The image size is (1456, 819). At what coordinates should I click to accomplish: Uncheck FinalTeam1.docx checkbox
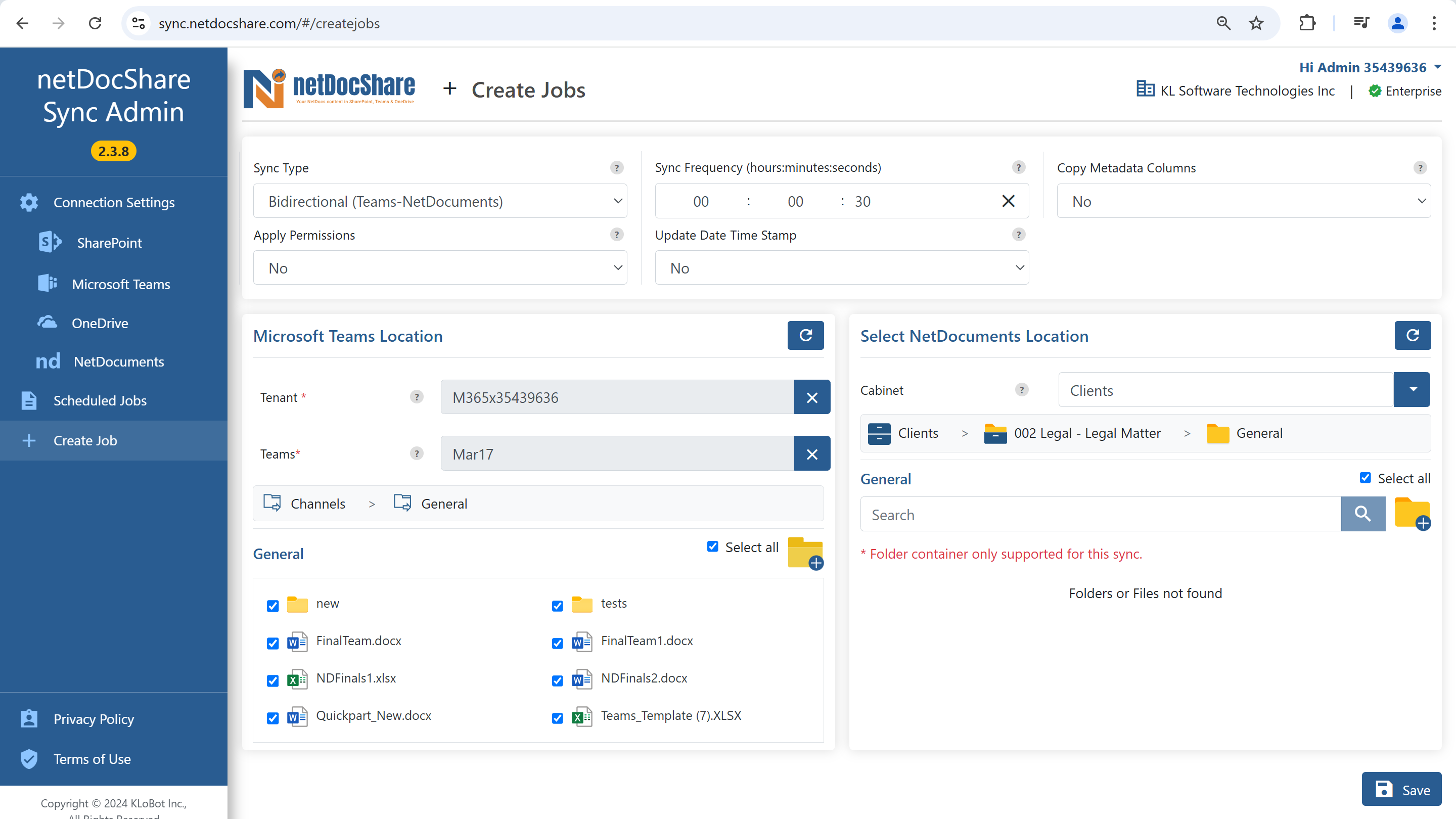(x=557, y=643)
